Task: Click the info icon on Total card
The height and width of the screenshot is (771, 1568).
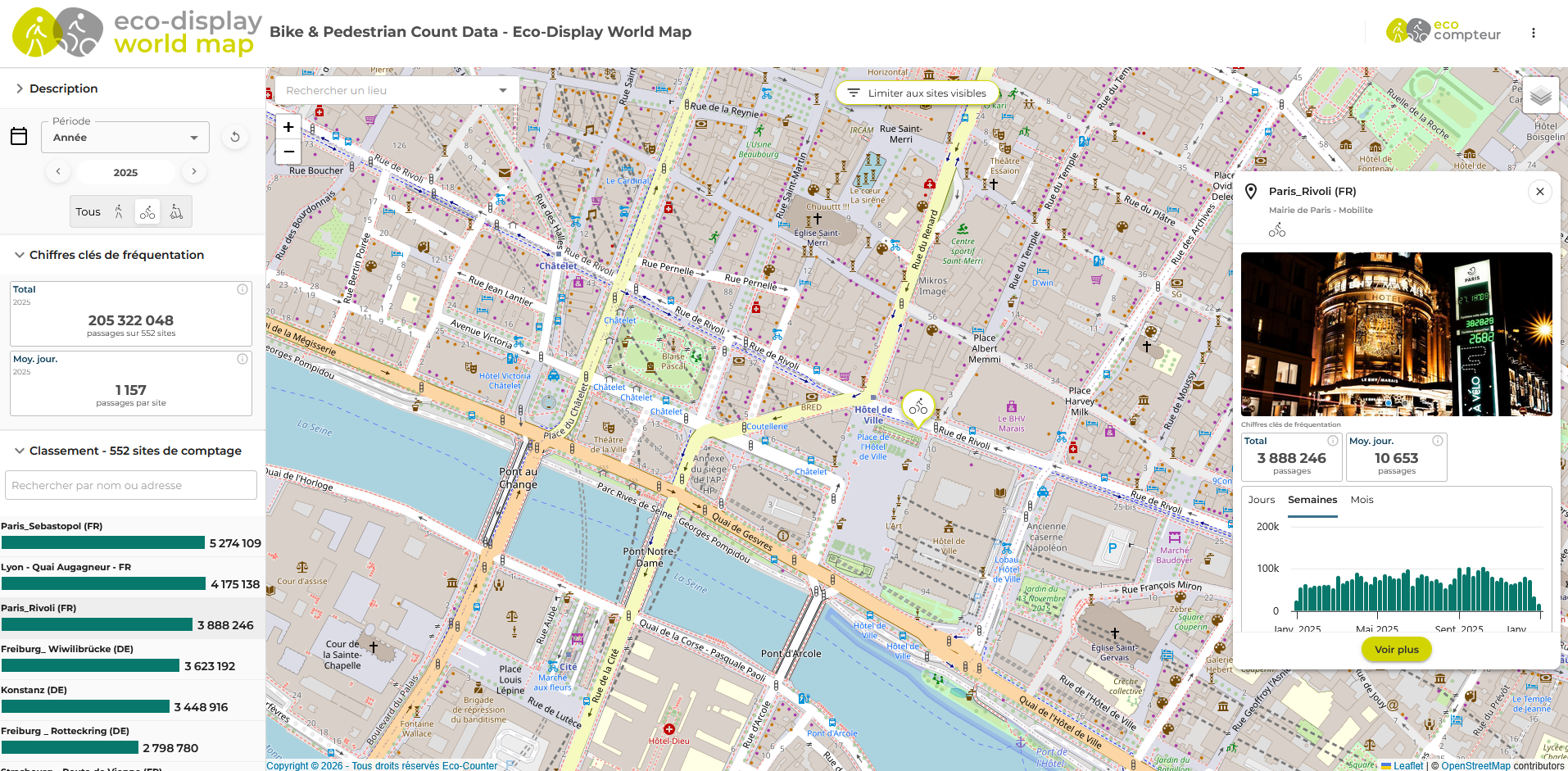Action: [x=242, y=289]
